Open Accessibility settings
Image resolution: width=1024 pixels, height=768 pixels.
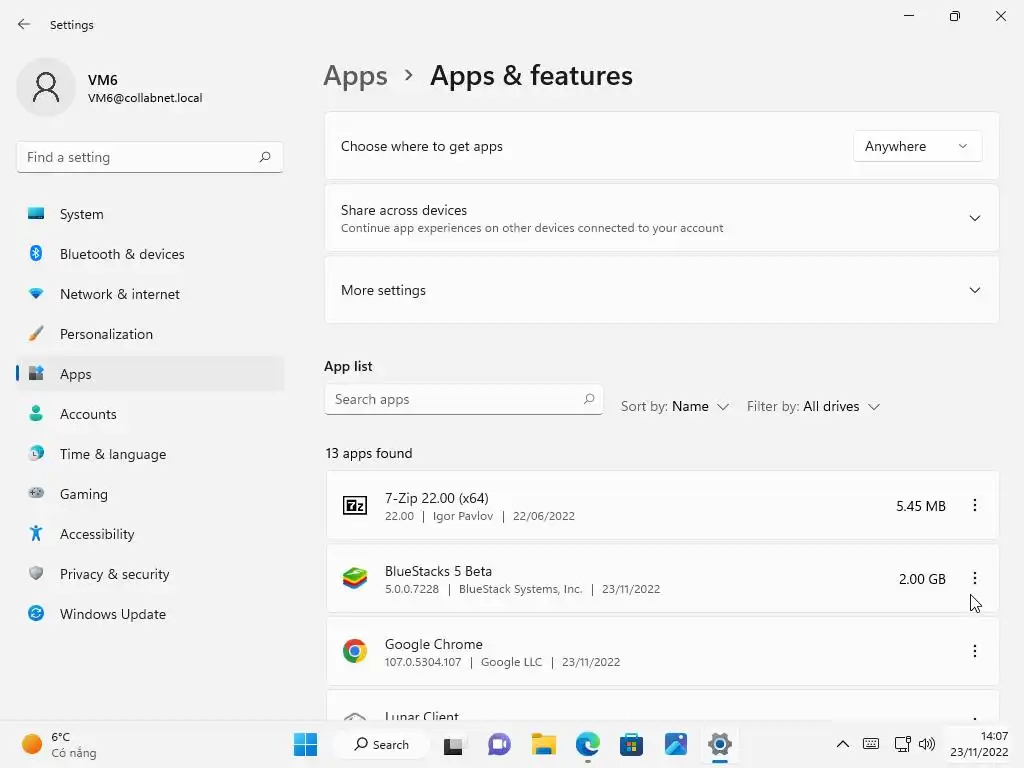click(x=150, y=534)
